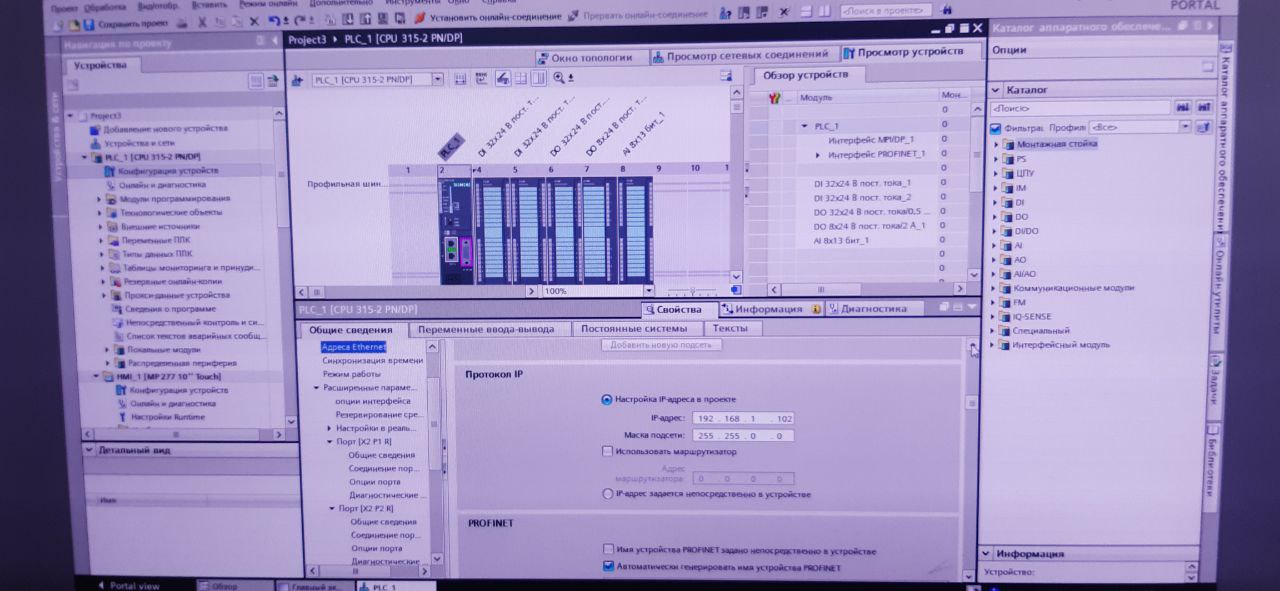Viewport: 1280px width, 591px height.
Task: Select Синхронизация времени in properties navigation
Action: pyautogui.click(x=372, y=360)
